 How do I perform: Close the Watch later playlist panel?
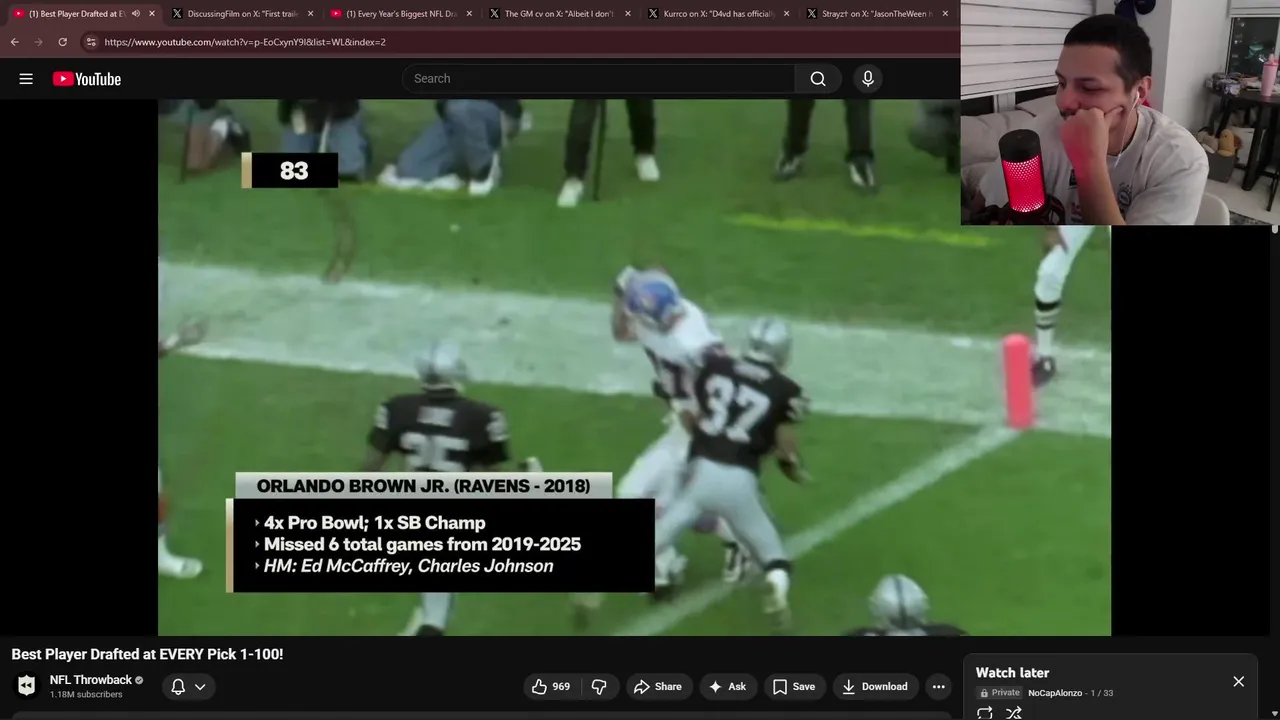1238,681
